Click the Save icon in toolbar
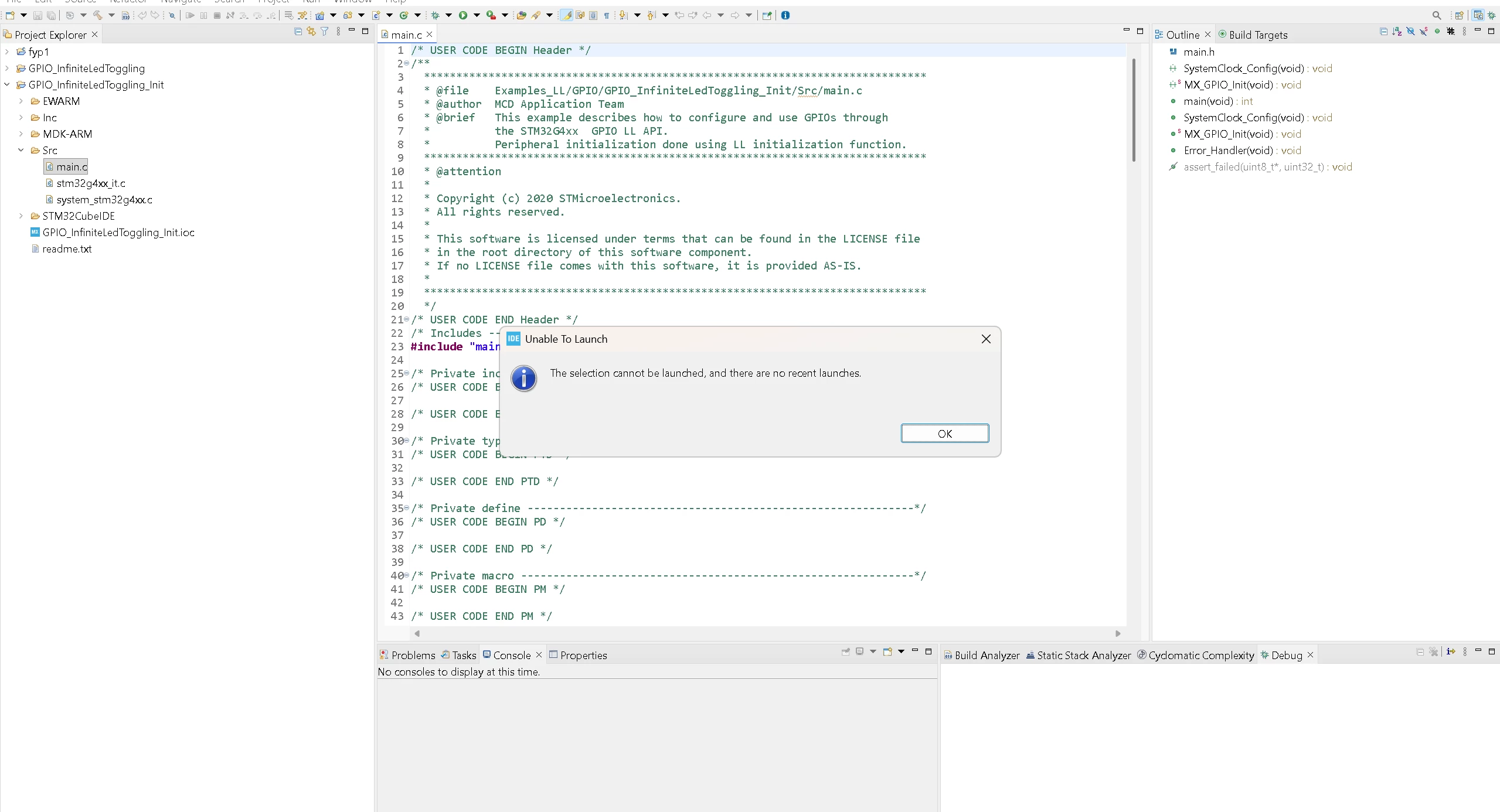The width and height of the screenshot is (1500, 812). (38, 15)
